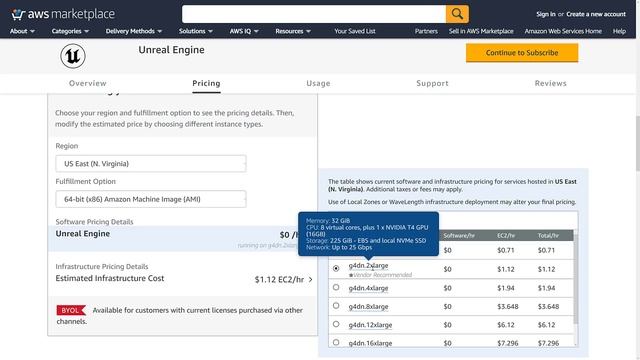
Task: Click the Partners link
Action: point(426,31)
